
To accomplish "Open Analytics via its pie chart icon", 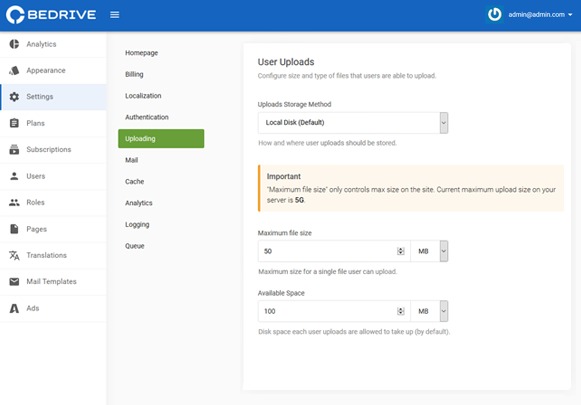I will pyautogui.click(x=14, y=44).
